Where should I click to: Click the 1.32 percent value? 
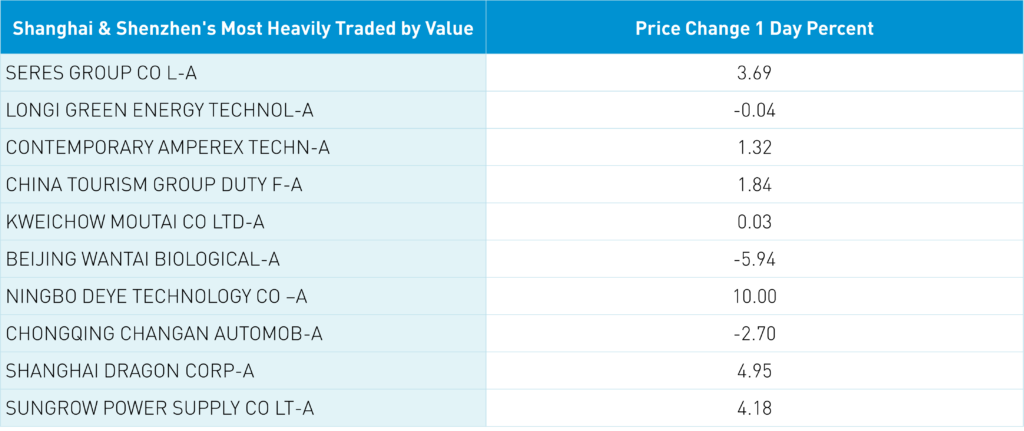pyautogui.click(x=755, y=148)
